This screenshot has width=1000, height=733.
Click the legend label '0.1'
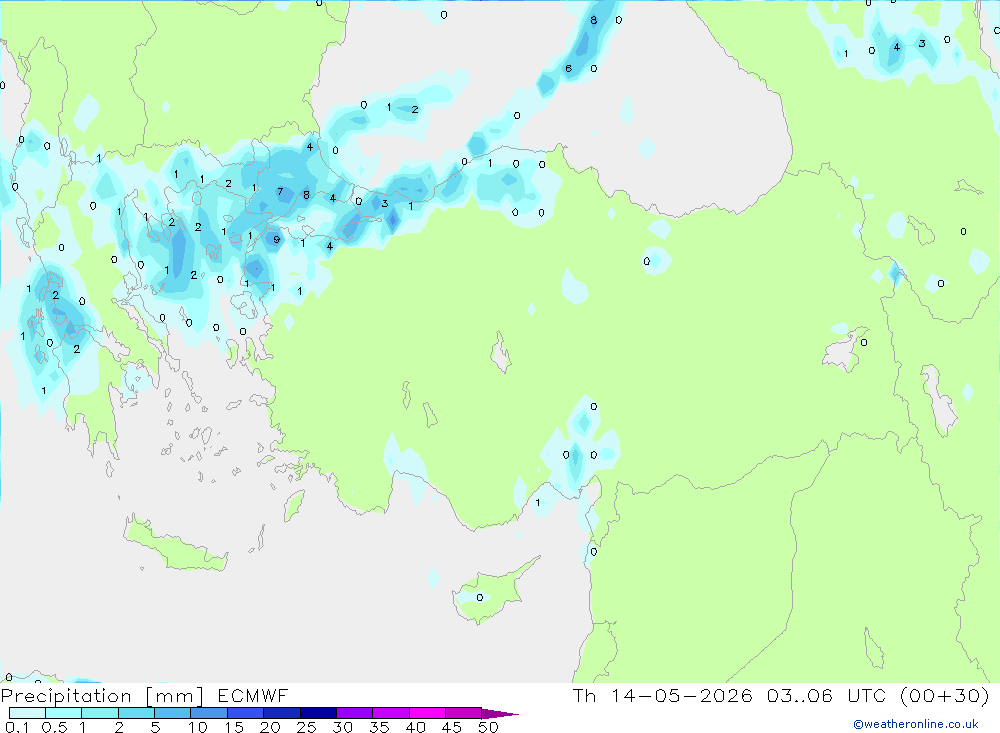tap(17, 727)
